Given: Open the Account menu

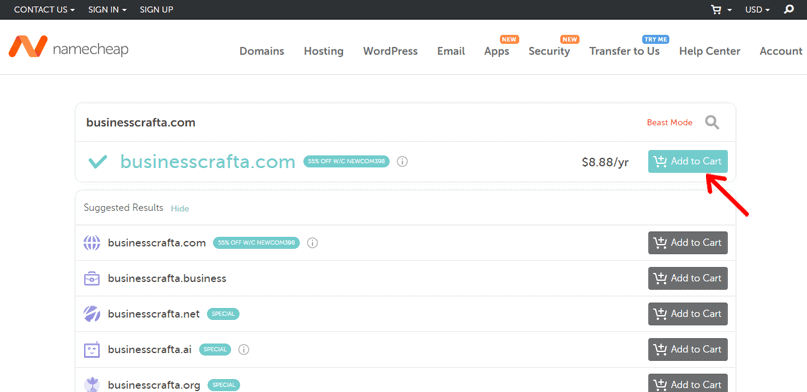Looking at the screenshot, I should pos(781,51).
